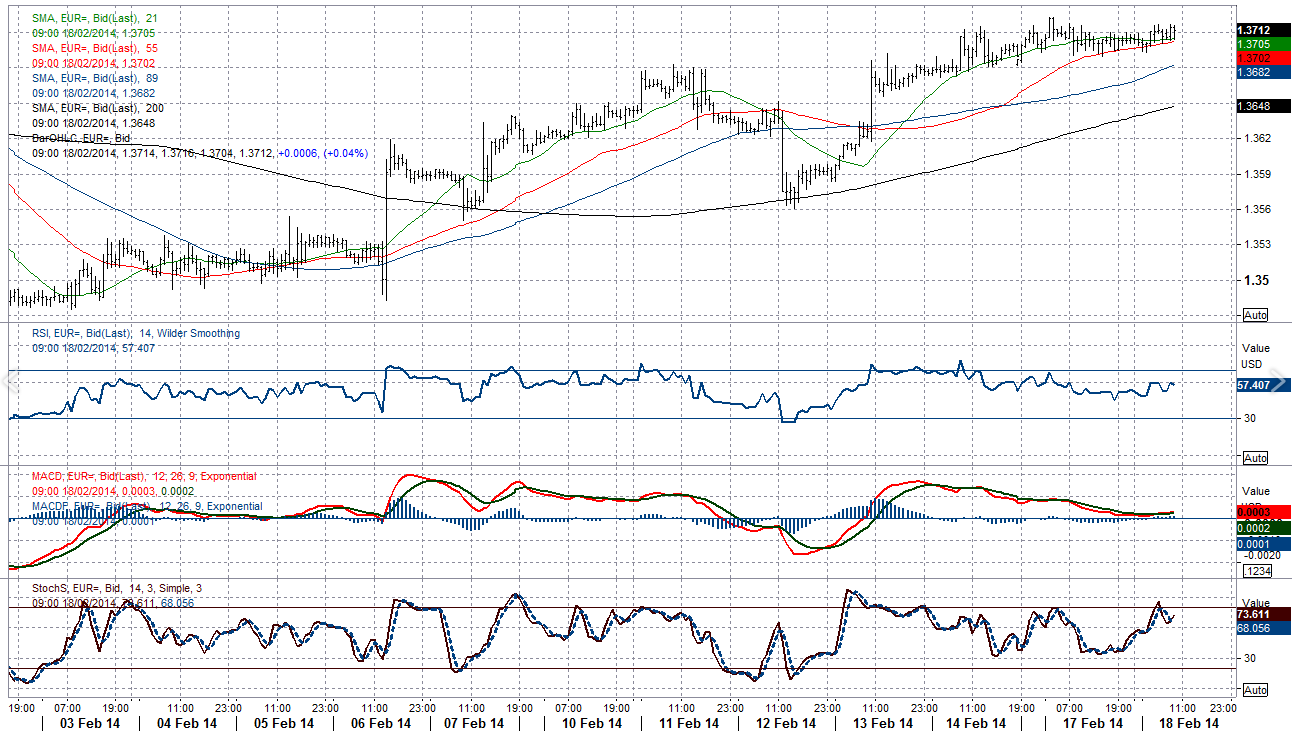Click the '10 Feb 14' date label
1292x742 pixels.
tap(592, 723)
